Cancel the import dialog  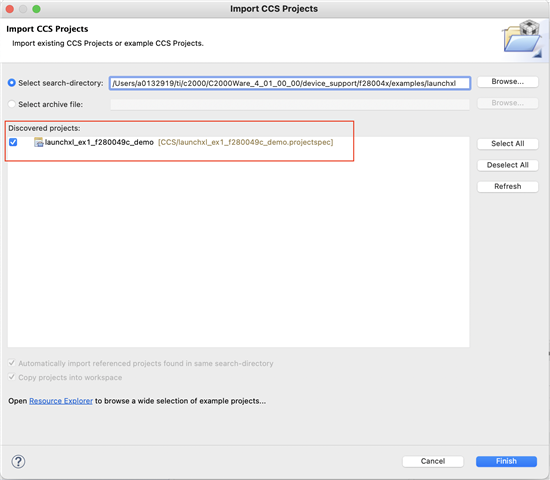433,461
